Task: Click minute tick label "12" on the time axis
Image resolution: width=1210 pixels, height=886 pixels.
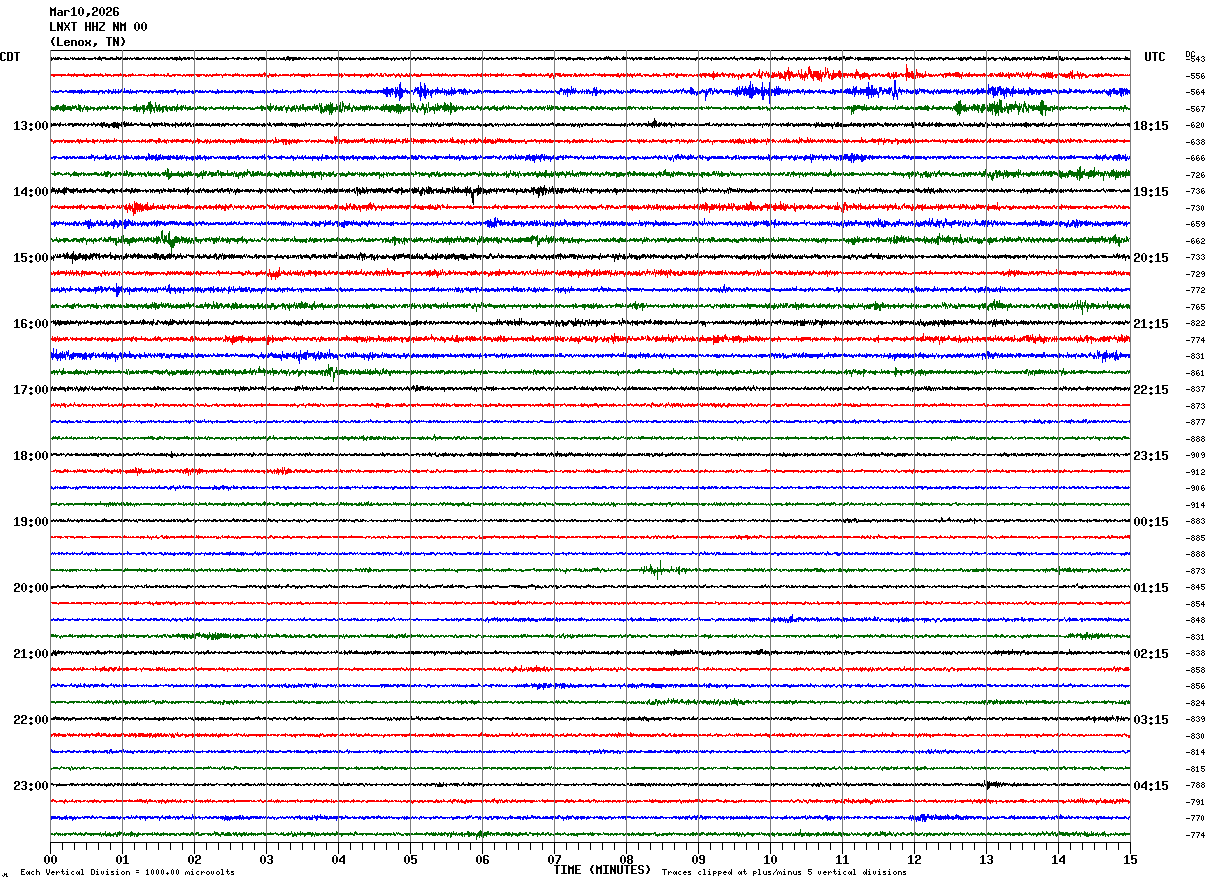Action: point(914,859)
